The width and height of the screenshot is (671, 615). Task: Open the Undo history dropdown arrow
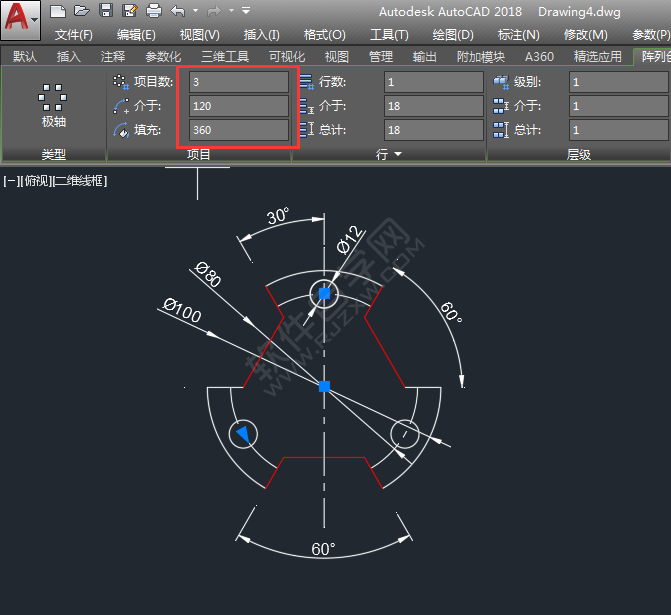click(194, 11)
